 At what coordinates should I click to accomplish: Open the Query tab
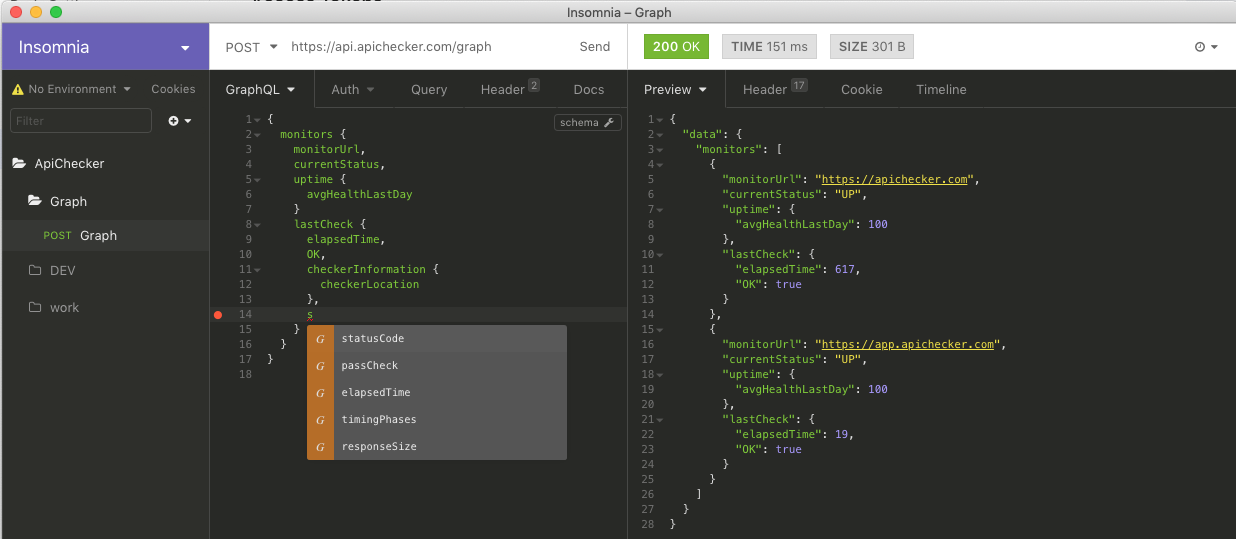point(429,89)
